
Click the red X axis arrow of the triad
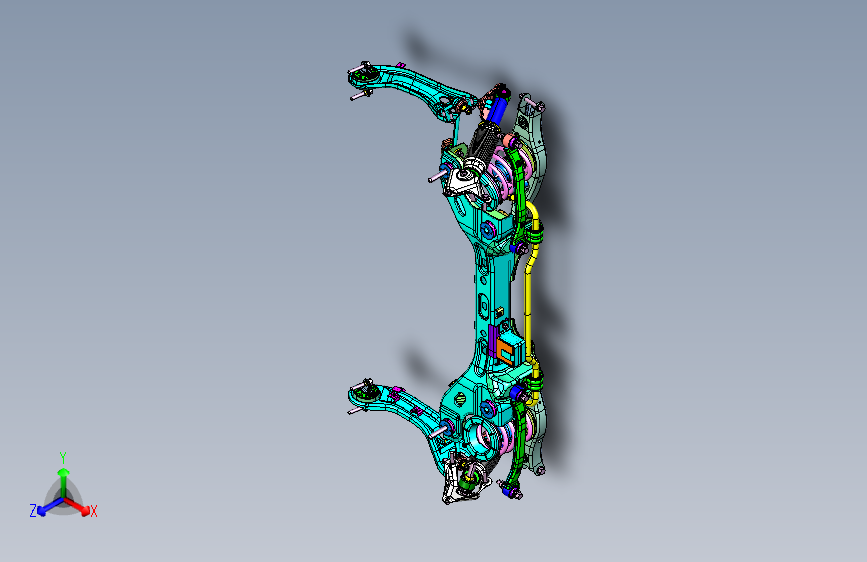click(x=76, y=506)
